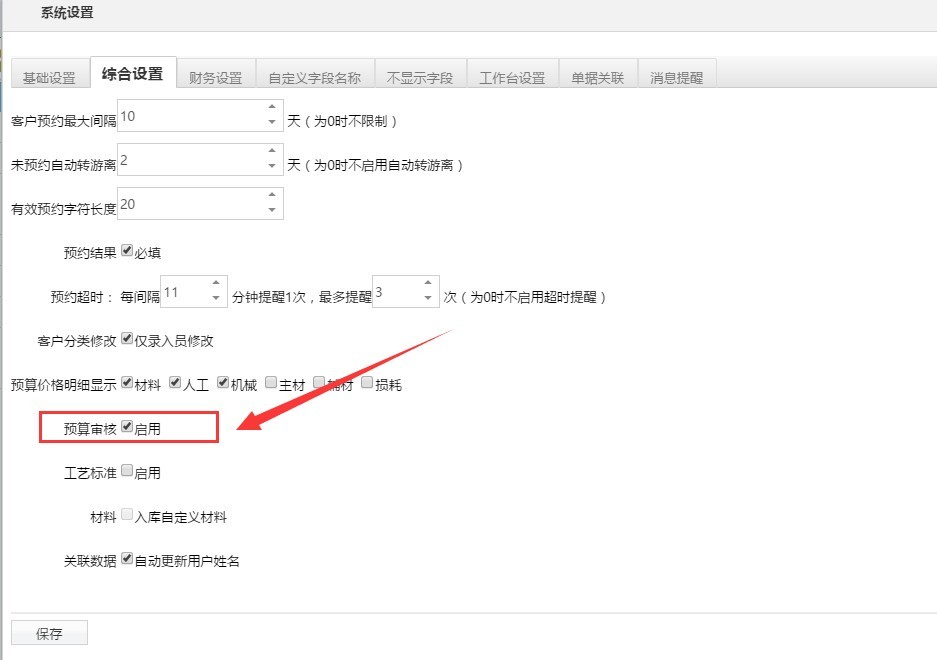937x660 pixels.
Task: Open the 财务设置 tab
Action: (216, 74)
